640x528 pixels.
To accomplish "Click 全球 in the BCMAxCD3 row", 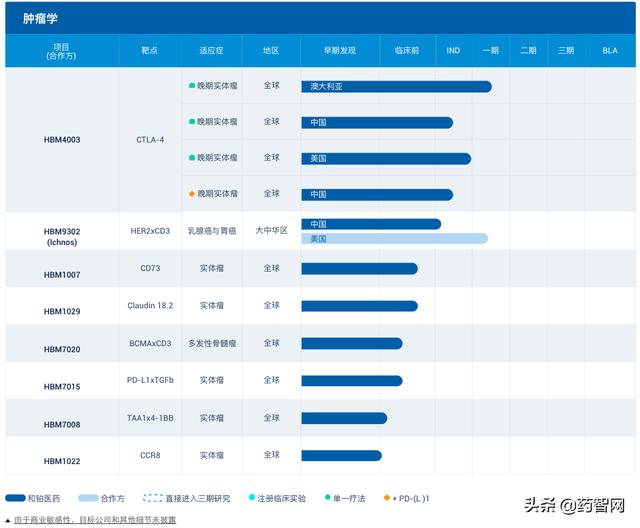I will [271, 343].
